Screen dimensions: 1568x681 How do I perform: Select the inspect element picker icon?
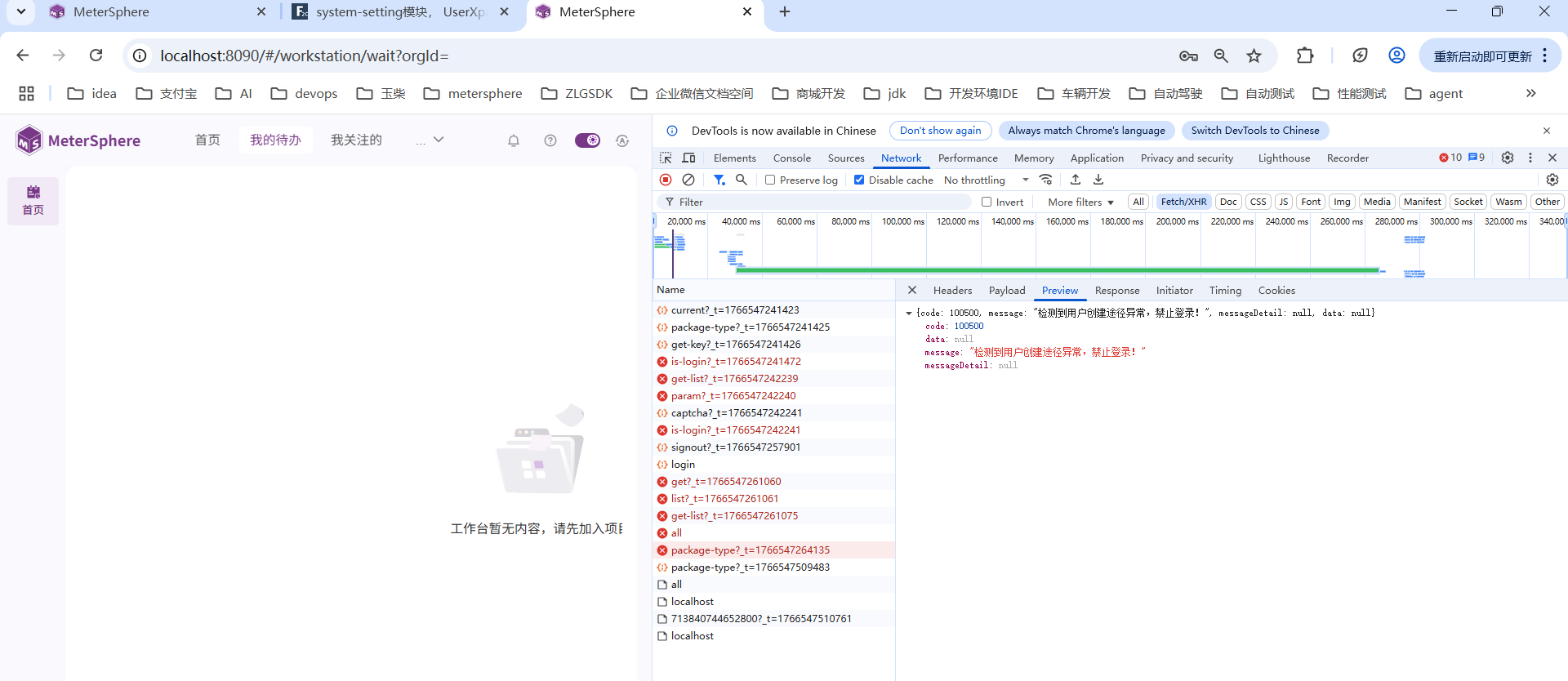point(666,158)
